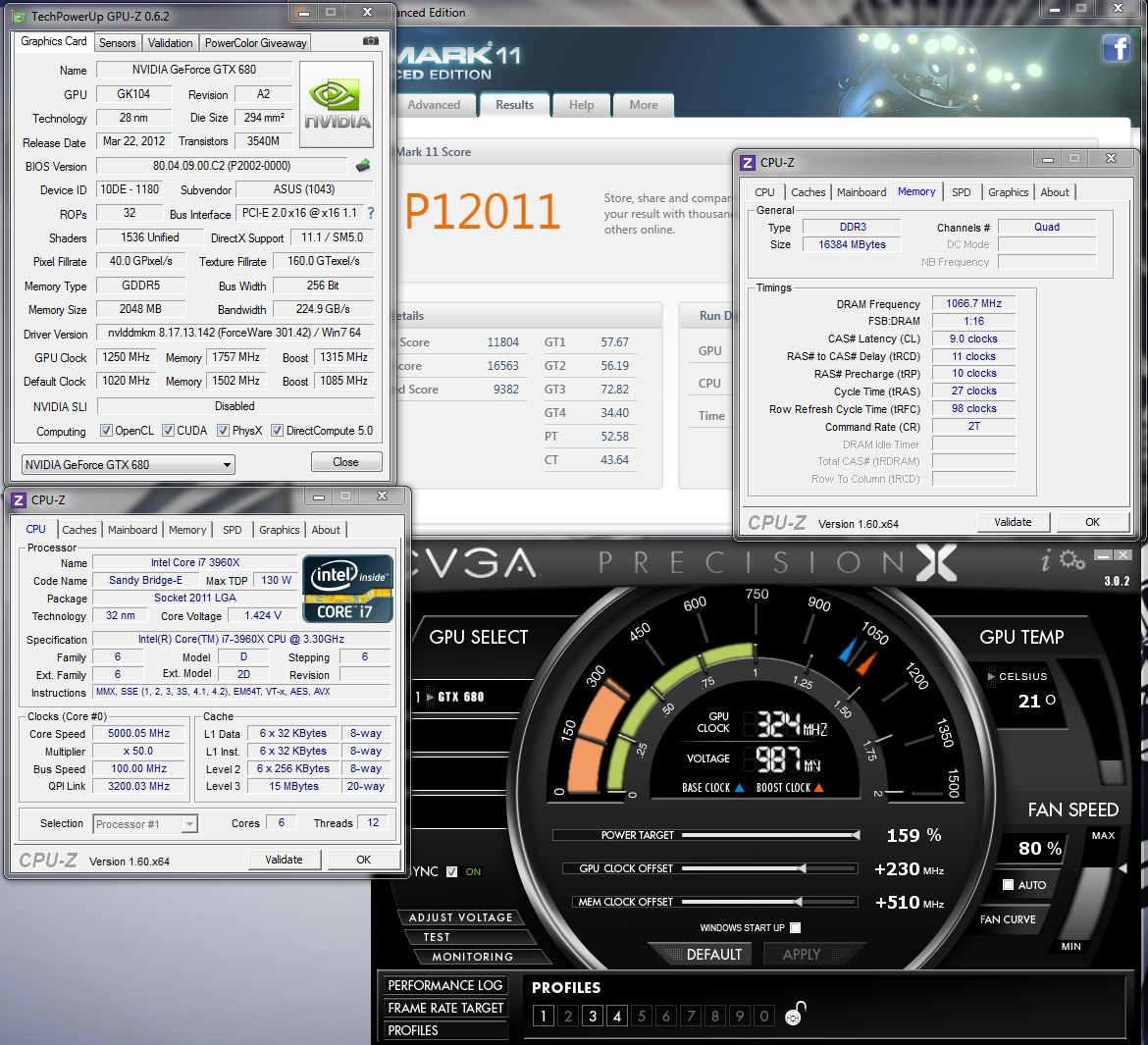Select profile slot 3 in Precision X
The height and width of the screenshot is (1045, 1148).
coord(593,1016)
